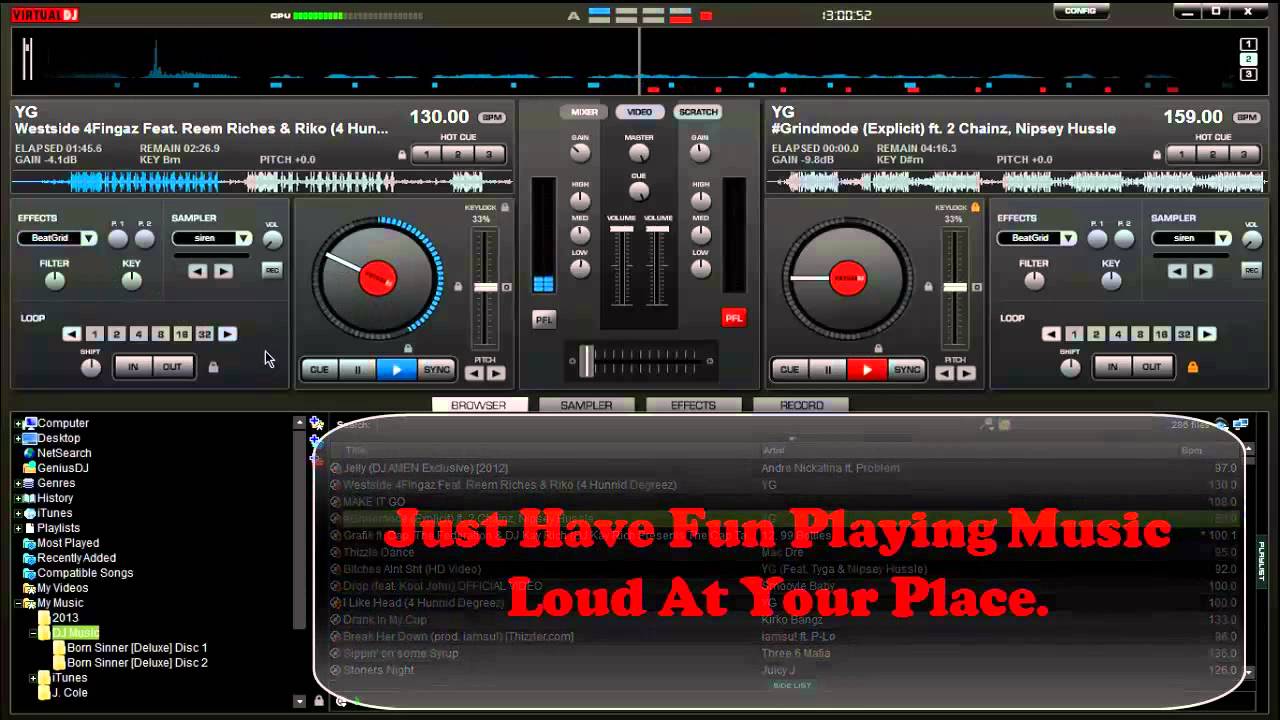Trigger hot cue 1 on left deck
Image resolution: width=1280 pixels, height=720 pixels.
tap(427, 155)
